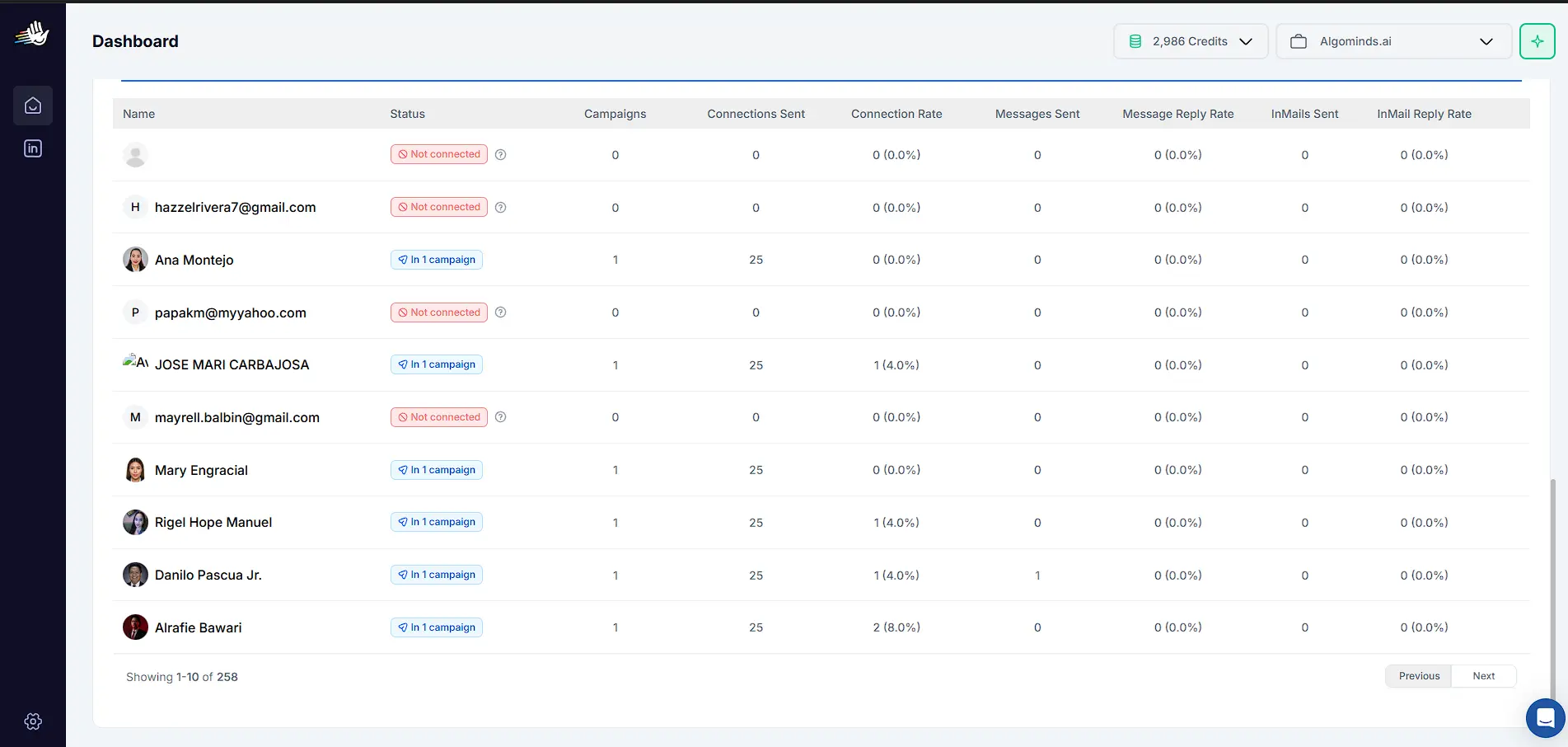Click the Status column header
This screenshot has height=747, width=1568.
[407, 114]
